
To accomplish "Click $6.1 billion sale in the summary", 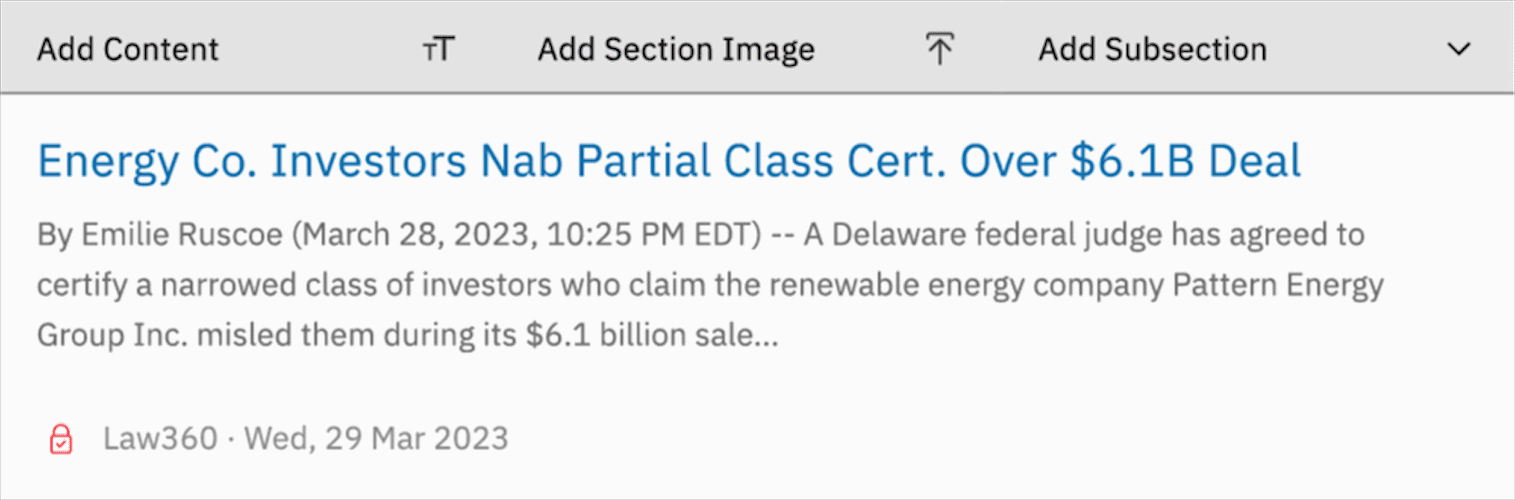I will (x=640, y=336).
